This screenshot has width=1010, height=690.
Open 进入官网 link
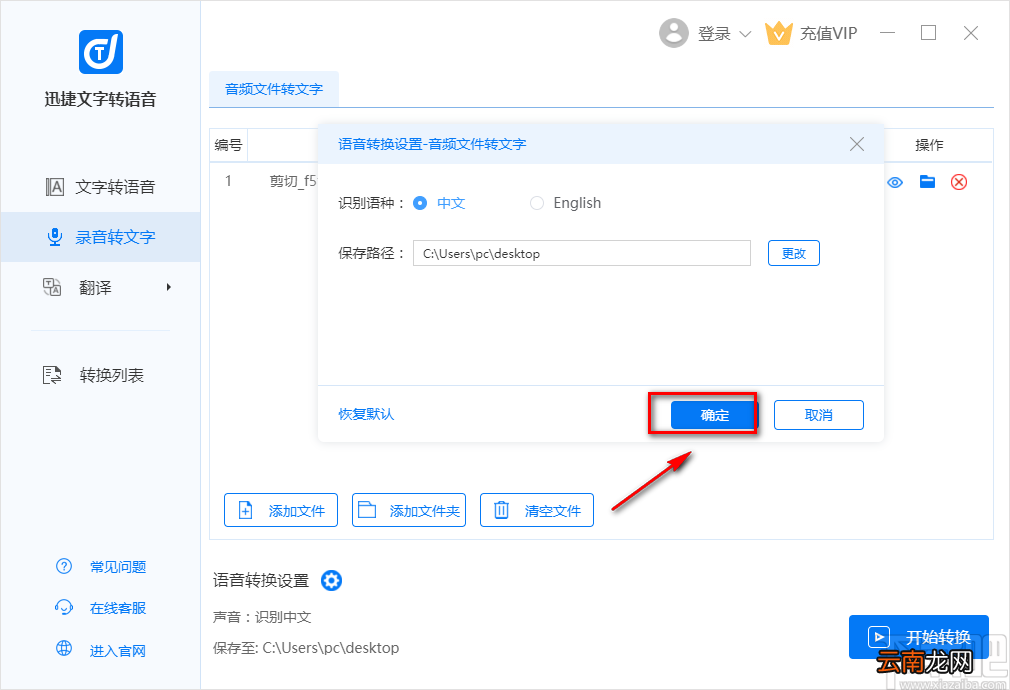pos(118,651)
